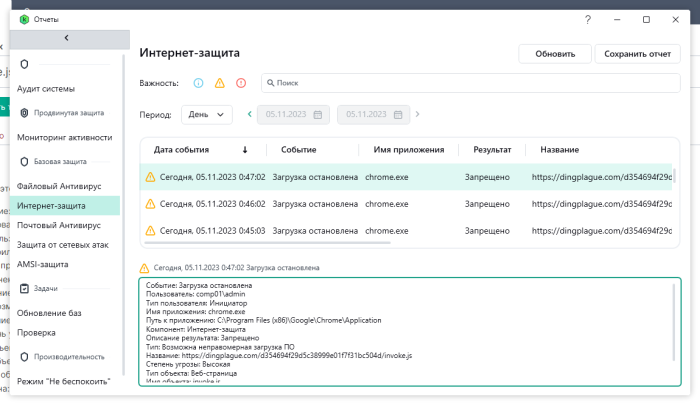Open the calendar in the end date field

(398, 115)
